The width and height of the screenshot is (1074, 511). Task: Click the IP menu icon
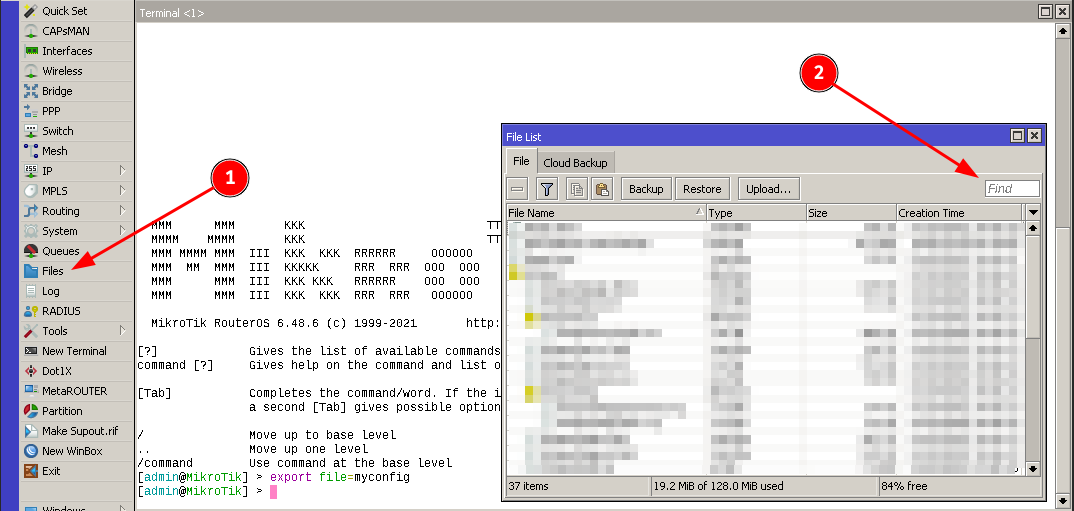point(30,171)
